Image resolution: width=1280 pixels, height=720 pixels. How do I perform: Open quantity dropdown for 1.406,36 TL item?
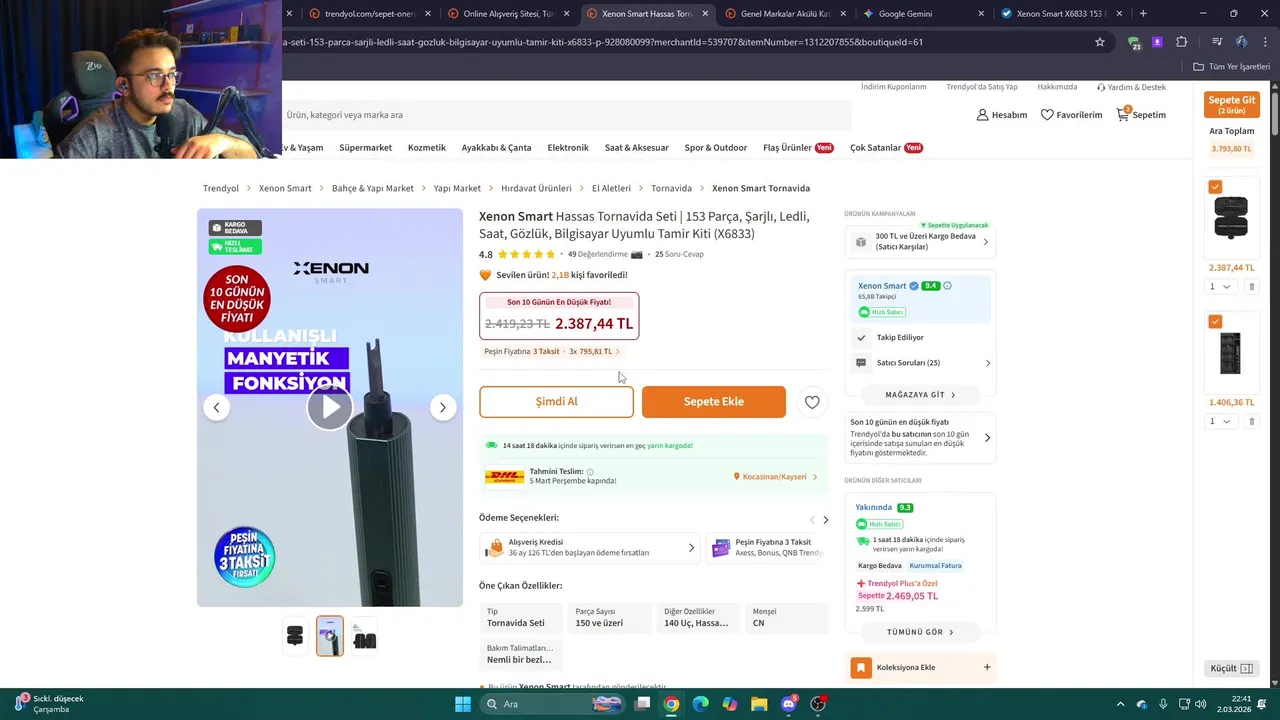point(1220,421)
